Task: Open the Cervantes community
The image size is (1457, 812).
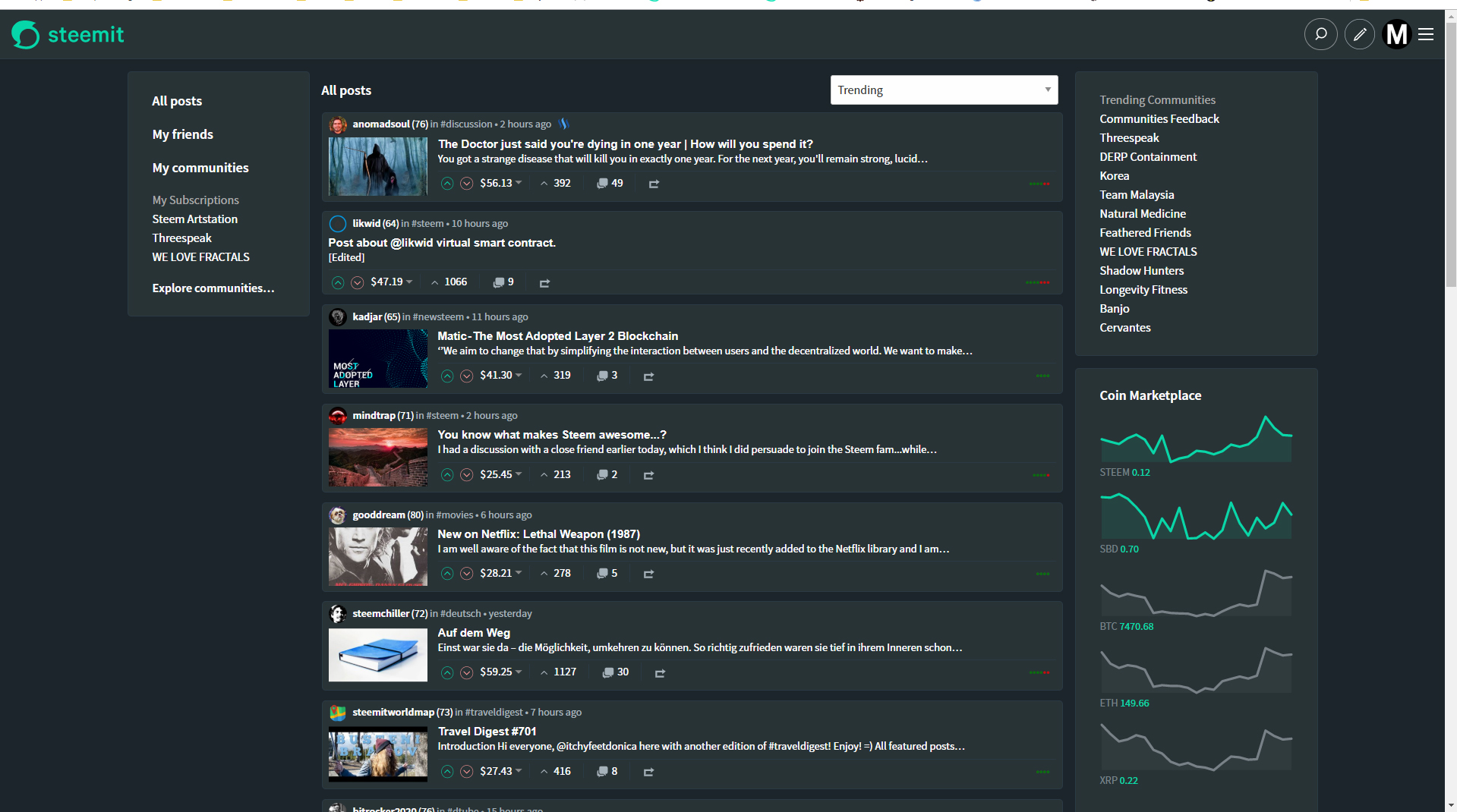Action: [x=1125, y=328]
